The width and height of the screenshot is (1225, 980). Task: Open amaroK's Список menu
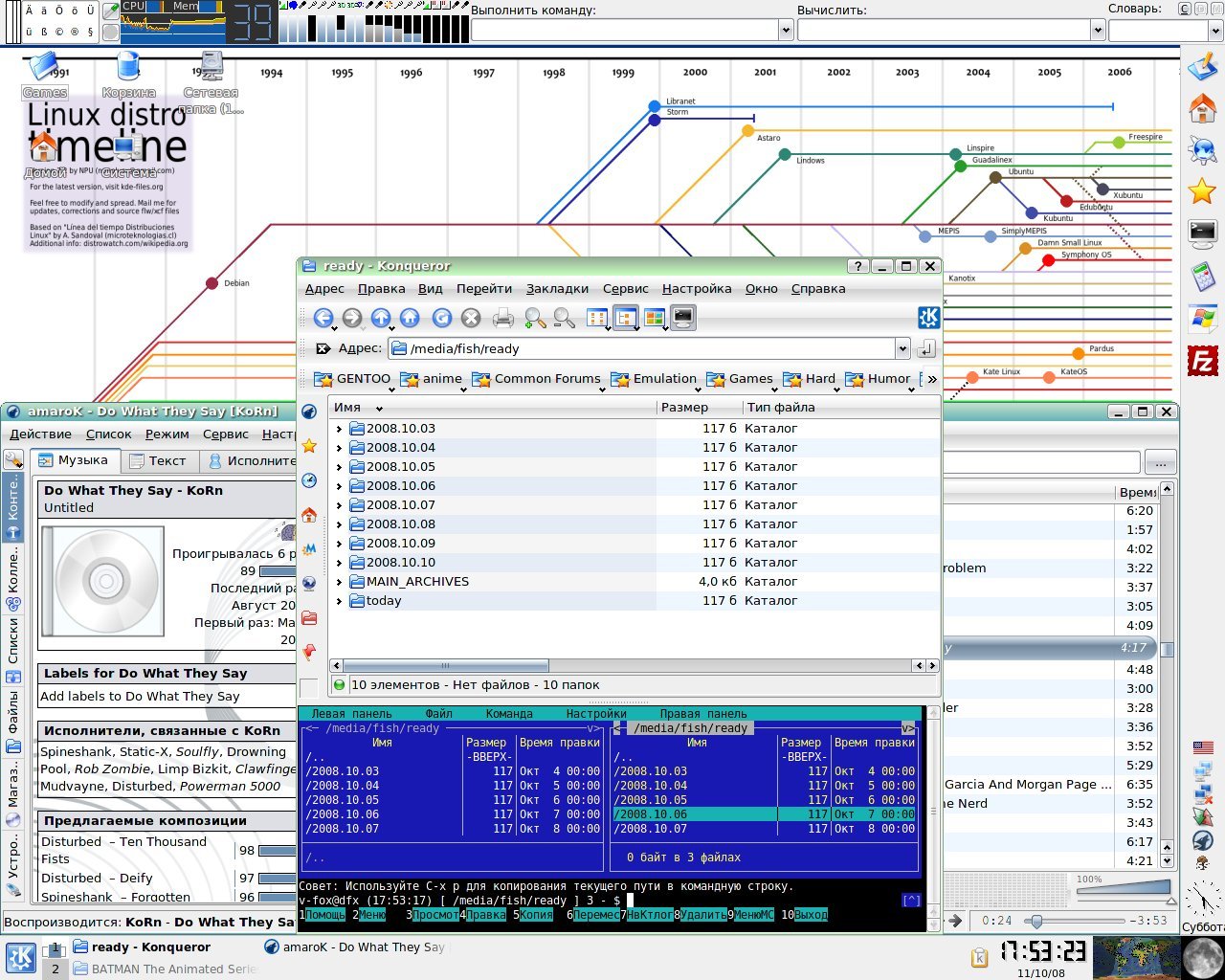tap(109, 434)
